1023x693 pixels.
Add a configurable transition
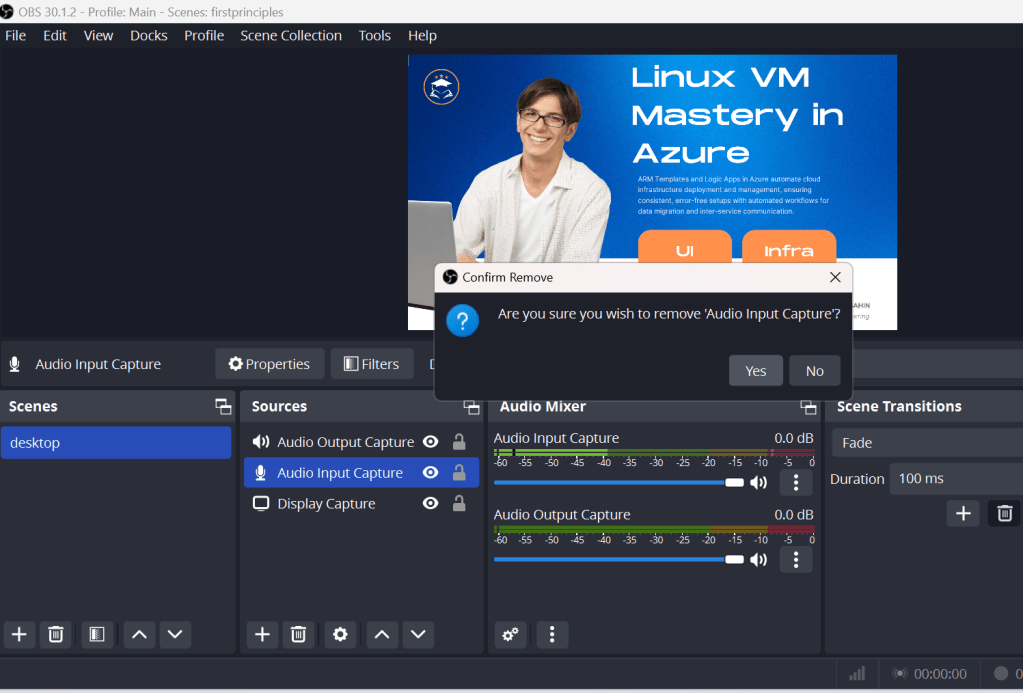963,514
